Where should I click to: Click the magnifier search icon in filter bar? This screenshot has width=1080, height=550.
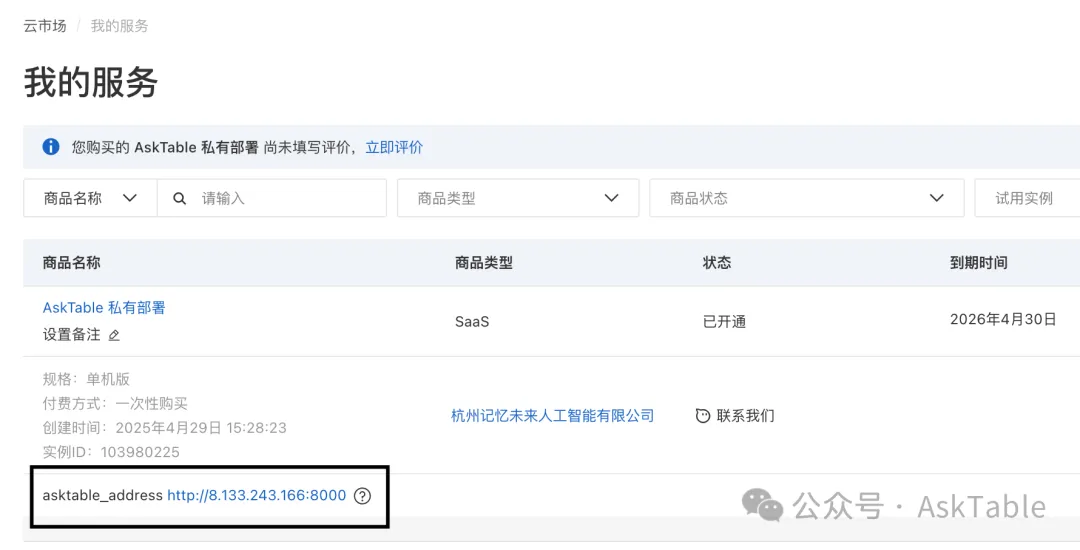tap(180, 198)
